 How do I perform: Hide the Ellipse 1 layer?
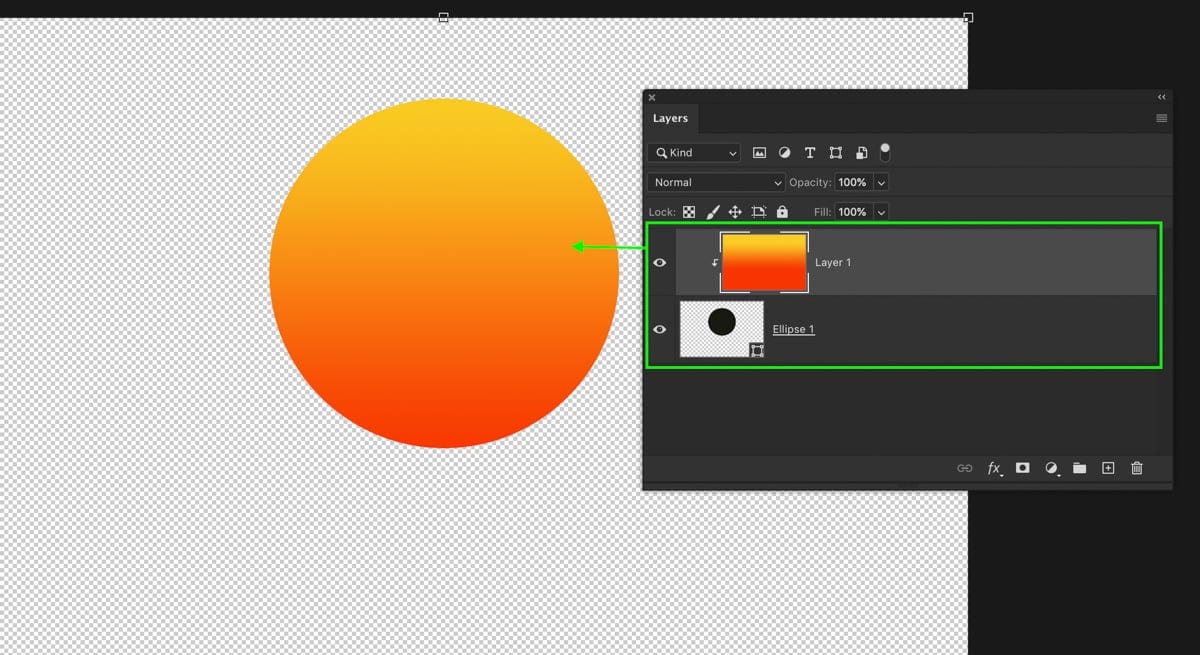pos(660,329)
